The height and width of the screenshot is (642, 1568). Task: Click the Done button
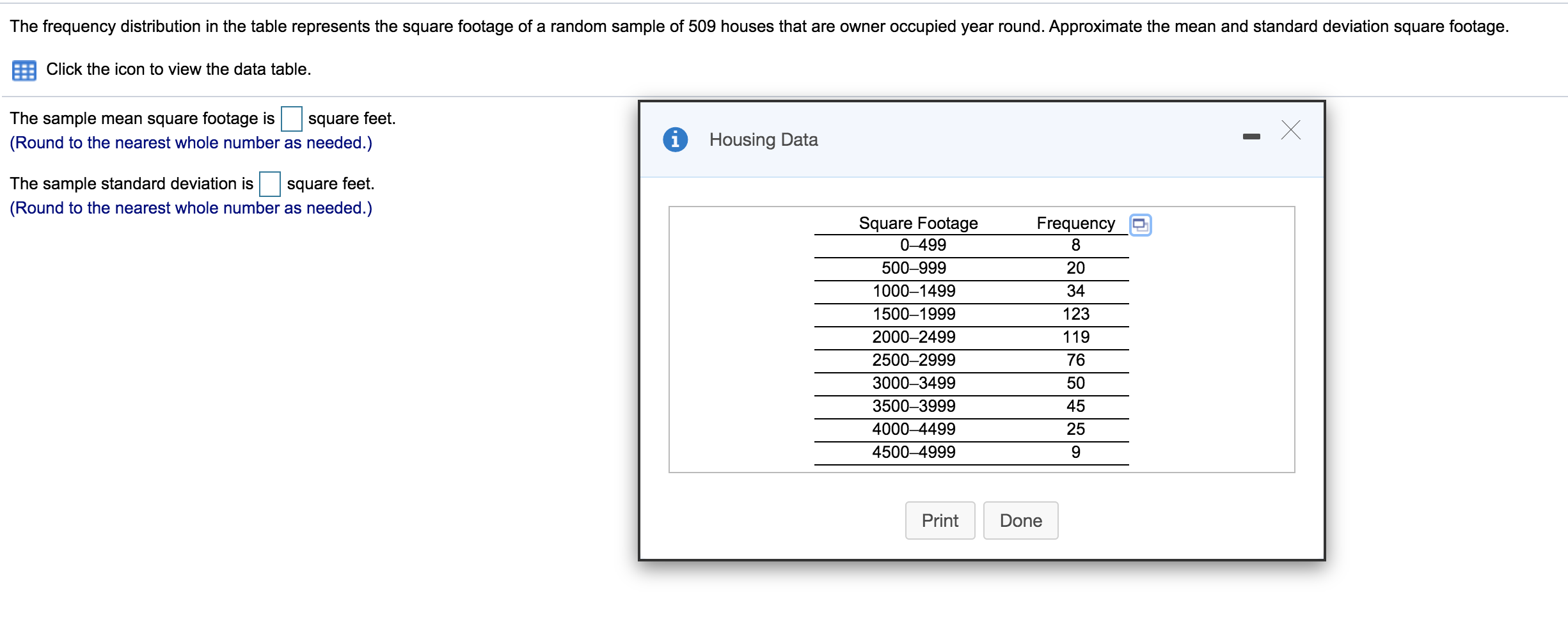pos(1020,521)
